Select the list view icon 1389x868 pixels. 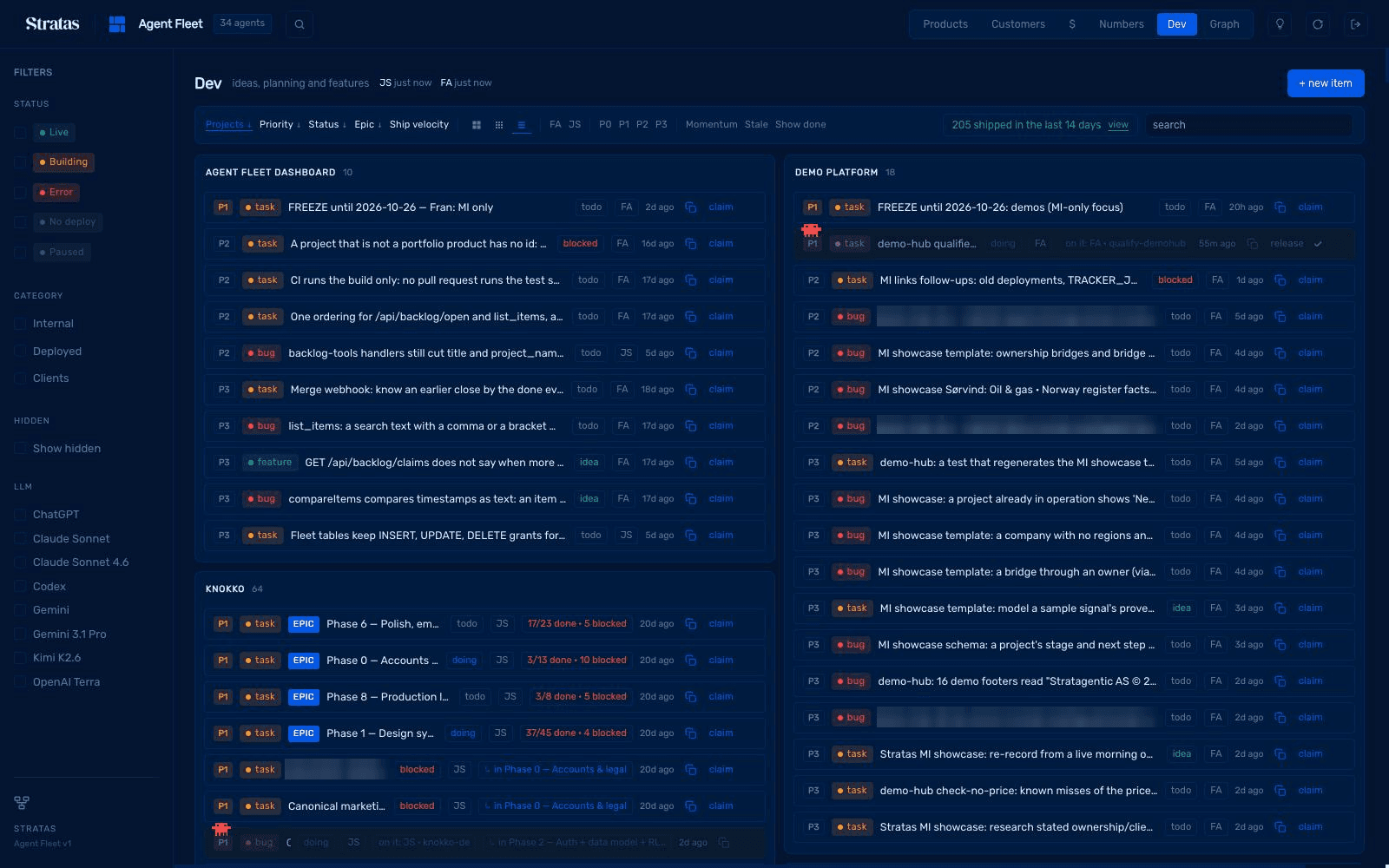[522, 125]
